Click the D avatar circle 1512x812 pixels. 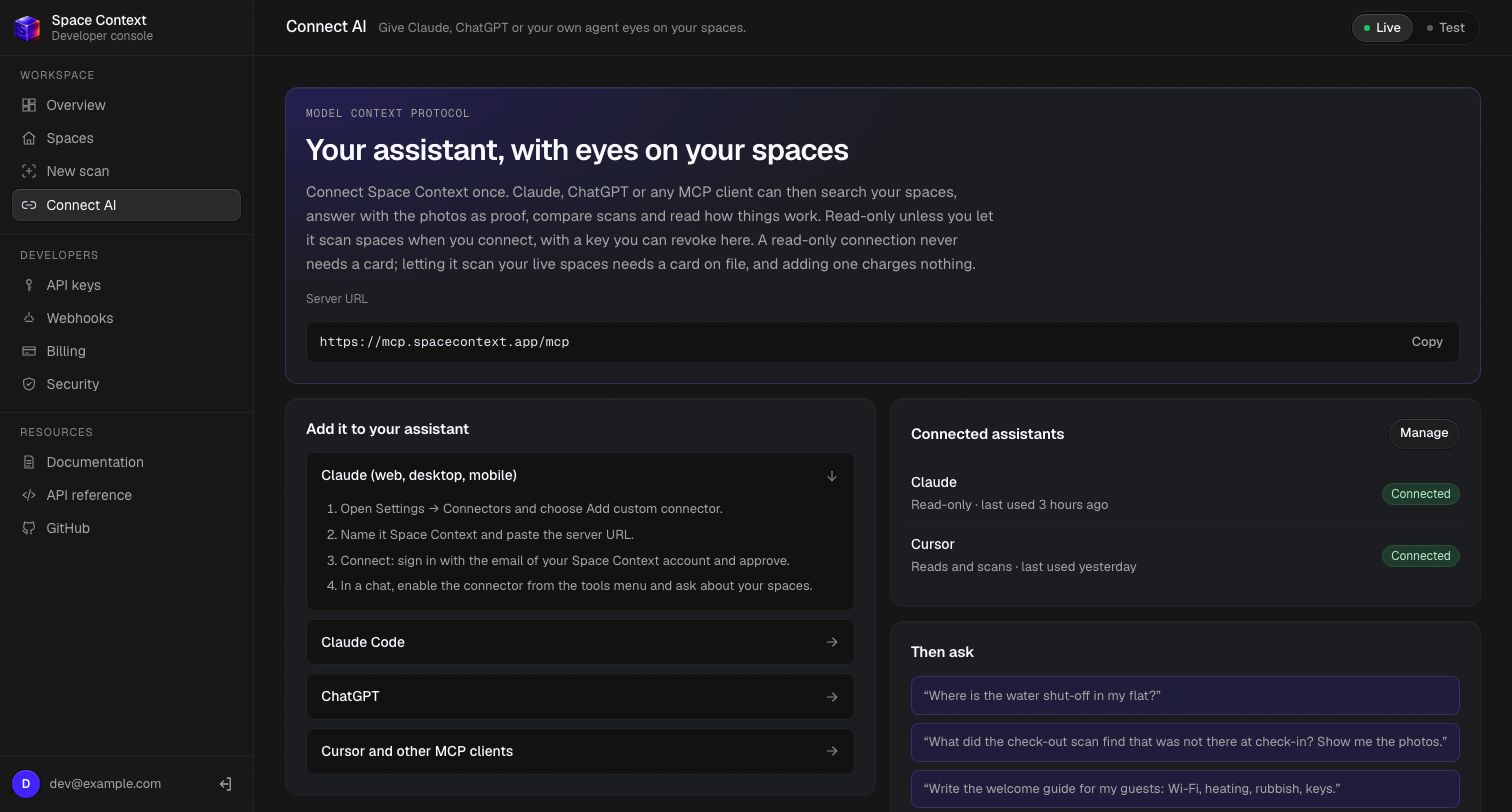[26, 784]
